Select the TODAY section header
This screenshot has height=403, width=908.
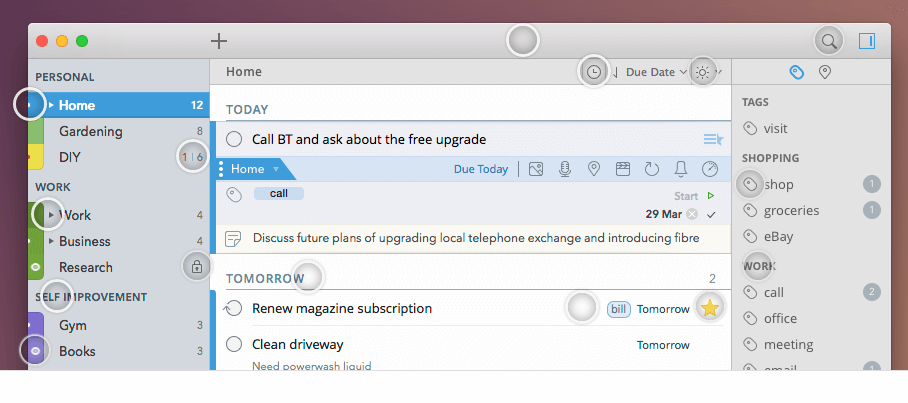(x=247, y=110)
